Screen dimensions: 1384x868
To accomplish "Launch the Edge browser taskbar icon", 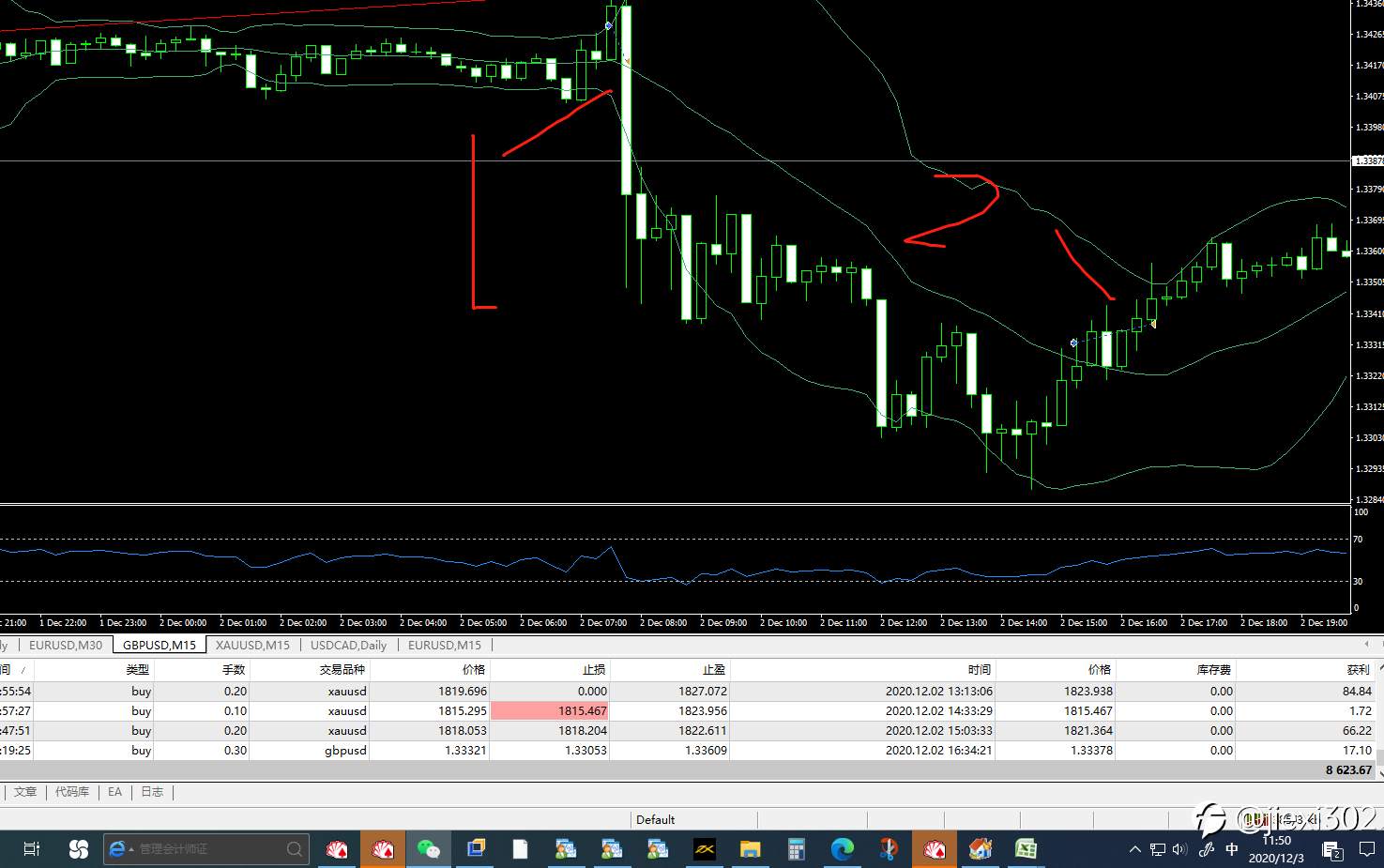I will pyautogui.click(x=842, y=849).
